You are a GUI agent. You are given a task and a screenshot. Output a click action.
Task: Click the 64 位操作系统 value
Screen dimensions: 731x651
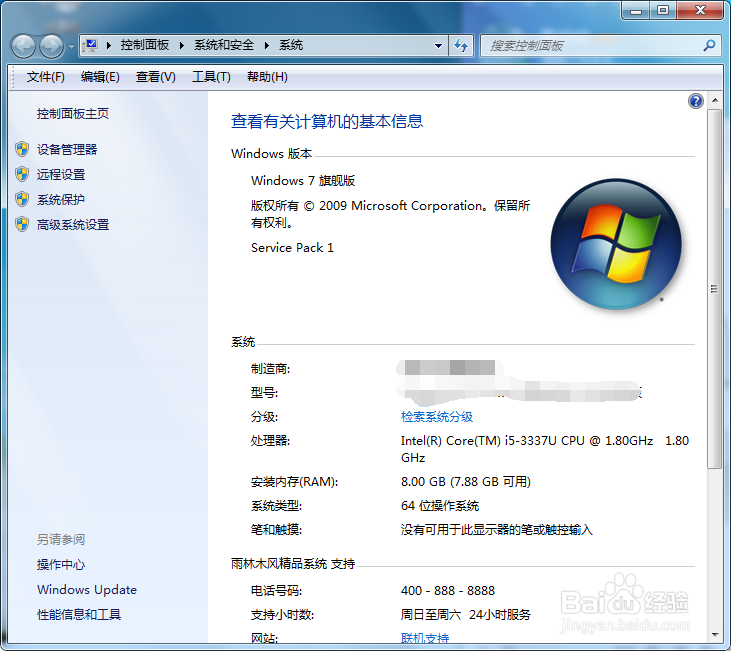440,506
